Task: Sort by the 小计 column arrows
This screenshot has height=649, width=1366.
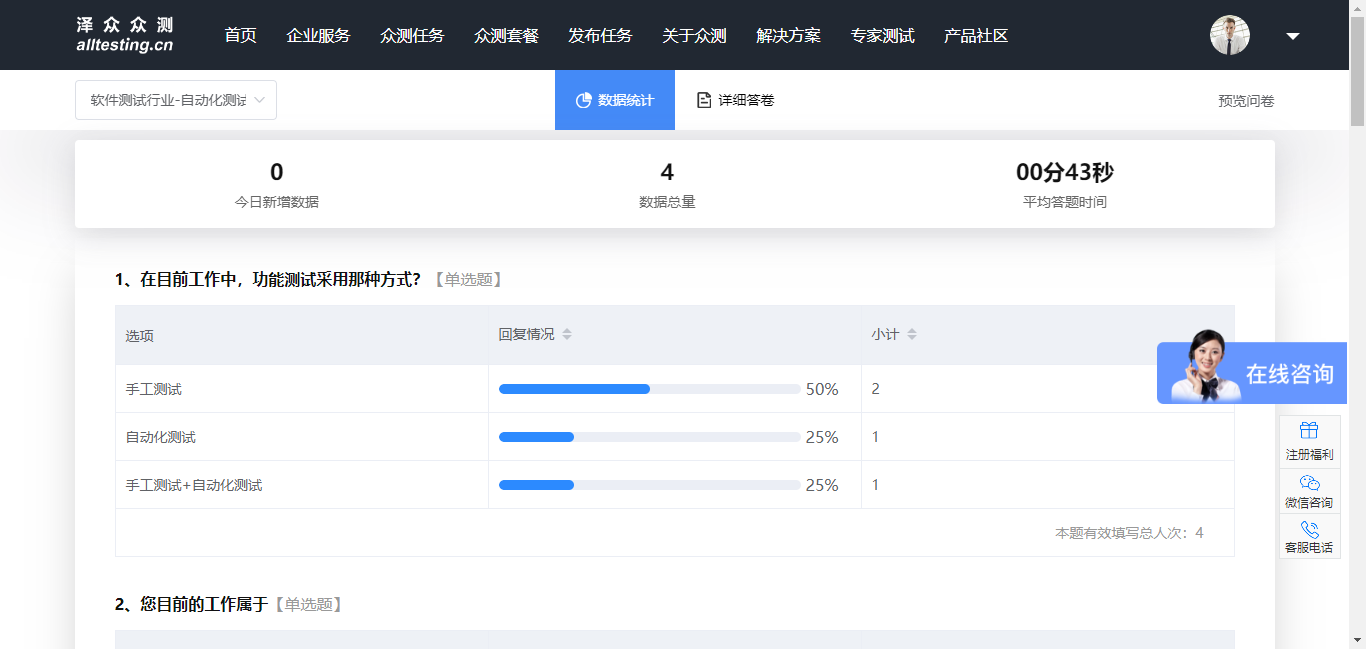Action: point(912,334)
